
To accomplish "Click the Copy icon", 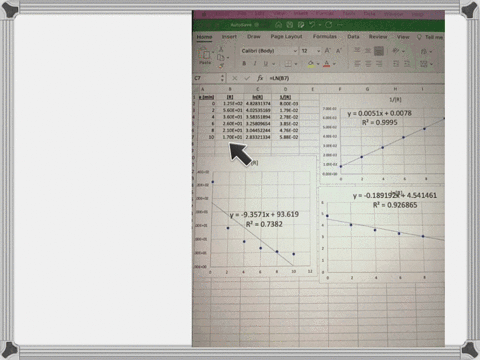I will click(x=220, y=58).
